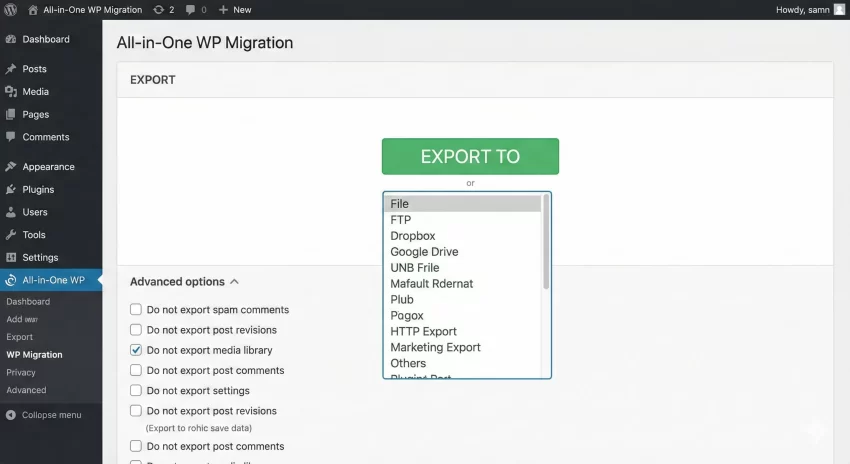Click the Collapse menu arrow icon
The width and height of the screenshot is (850, 464).
tap(10, 415)
